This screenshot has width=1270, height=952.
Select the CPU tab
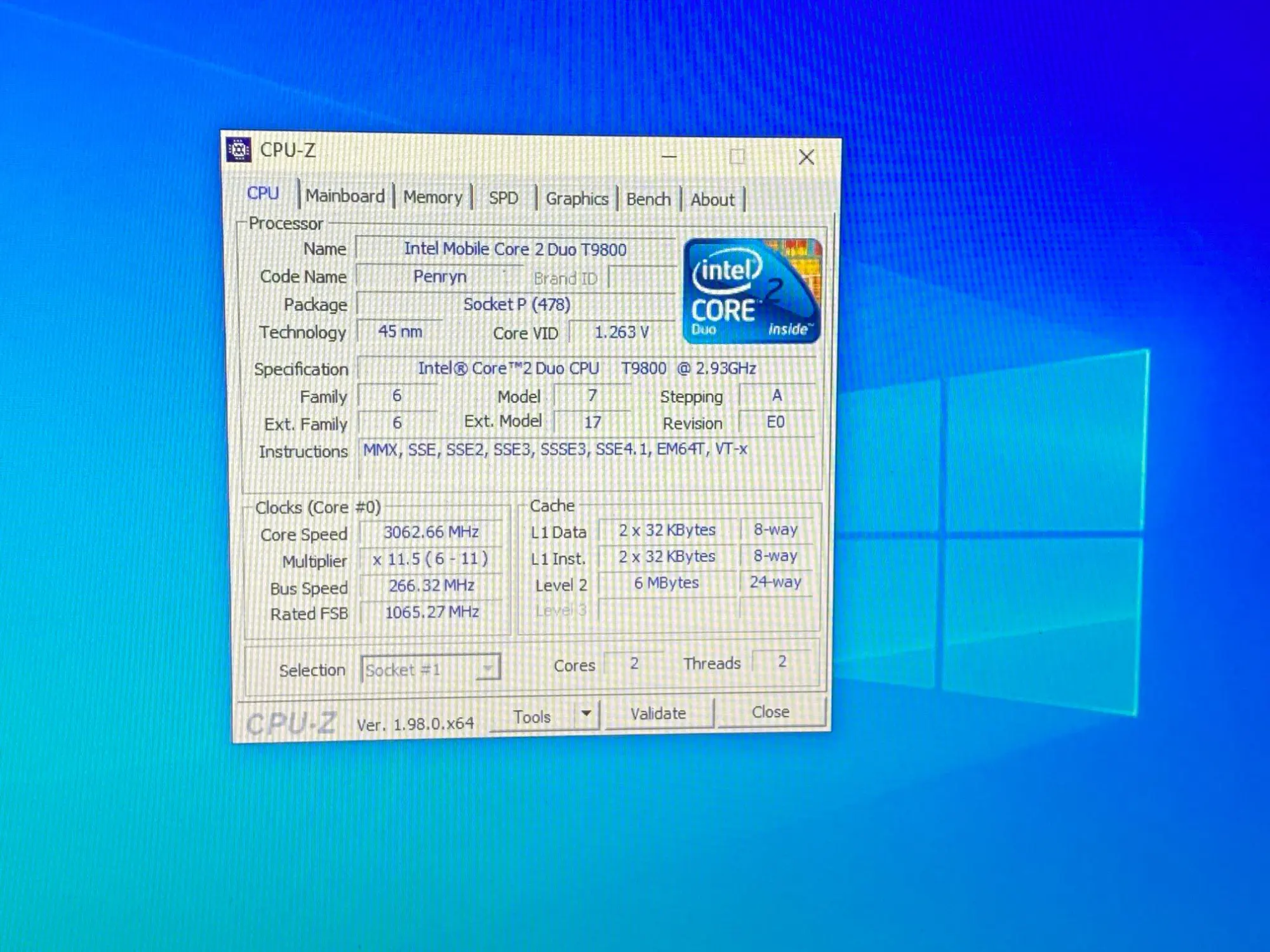(x=263, y=194)
